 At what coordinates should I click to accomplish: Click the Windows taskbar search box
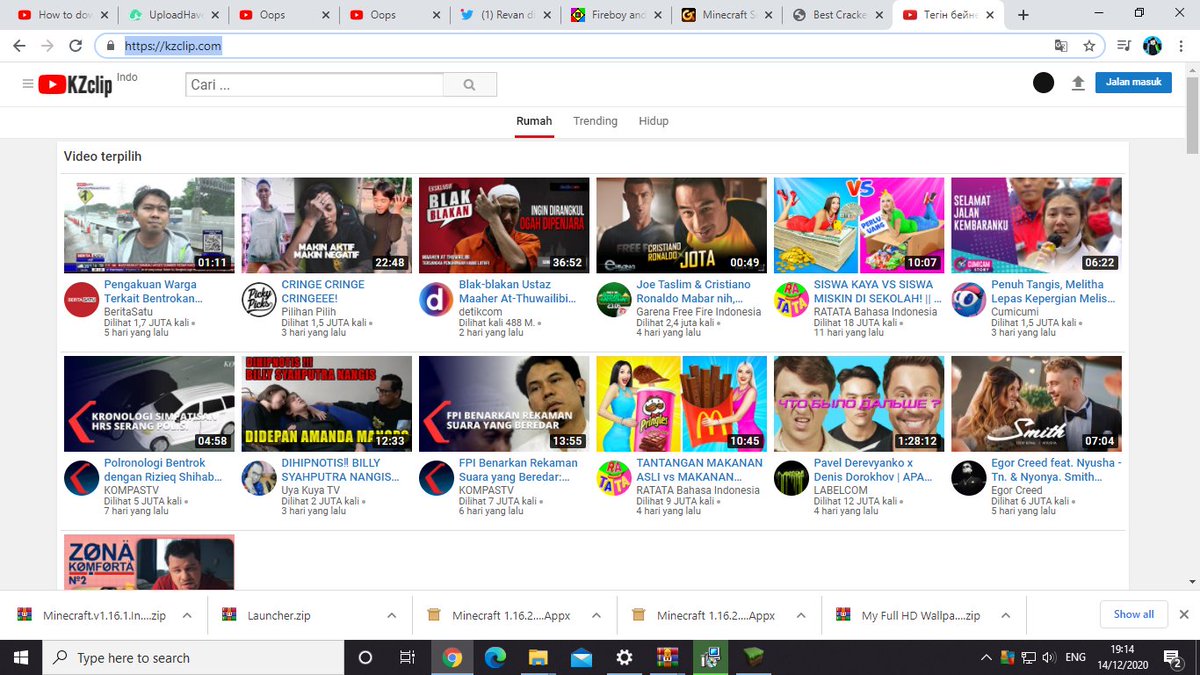(194, 657)
